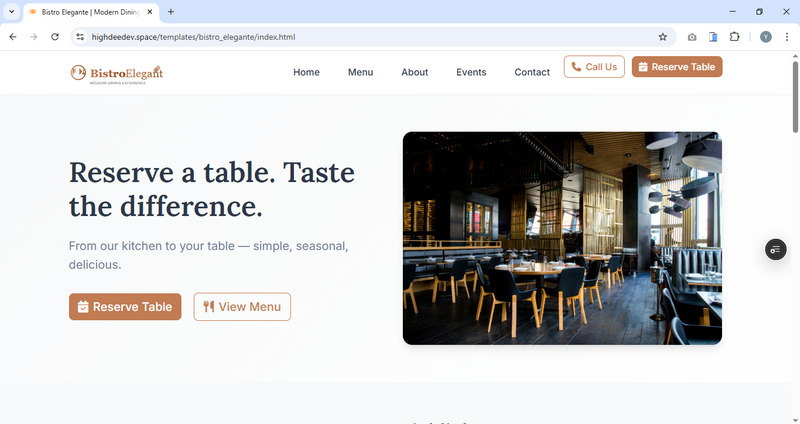
Task: Go to the Home nav link
Action: pos(306,72)
